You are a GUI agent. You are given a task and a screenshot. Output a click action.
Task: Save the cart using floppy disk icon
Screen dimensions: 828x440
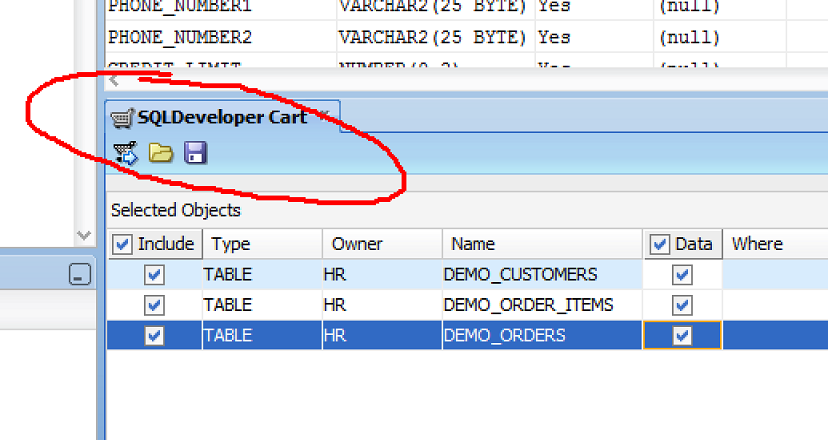(195, 153)
